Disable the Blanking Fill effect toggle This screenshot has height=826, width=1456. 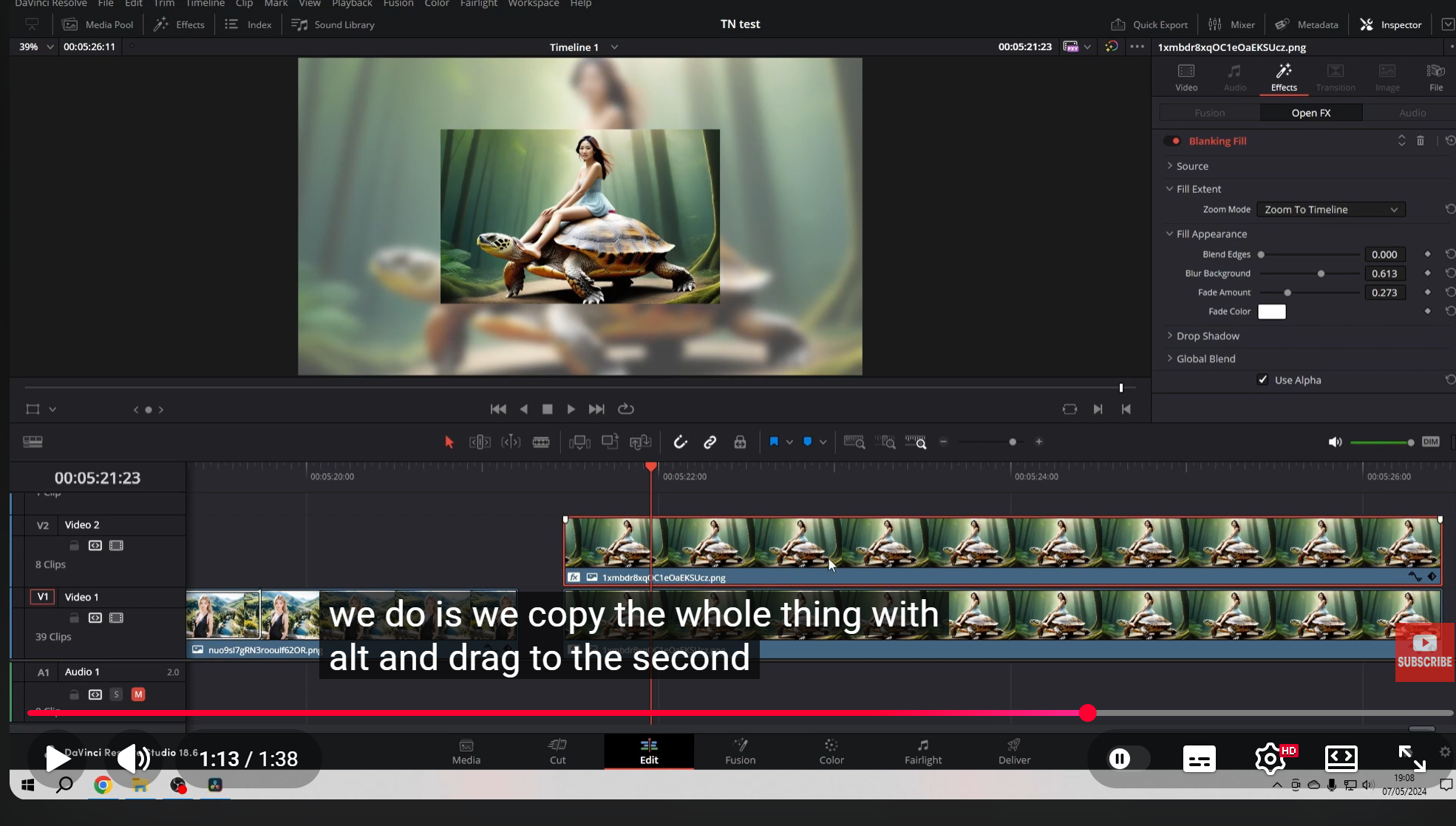[x=1173, y=141]
